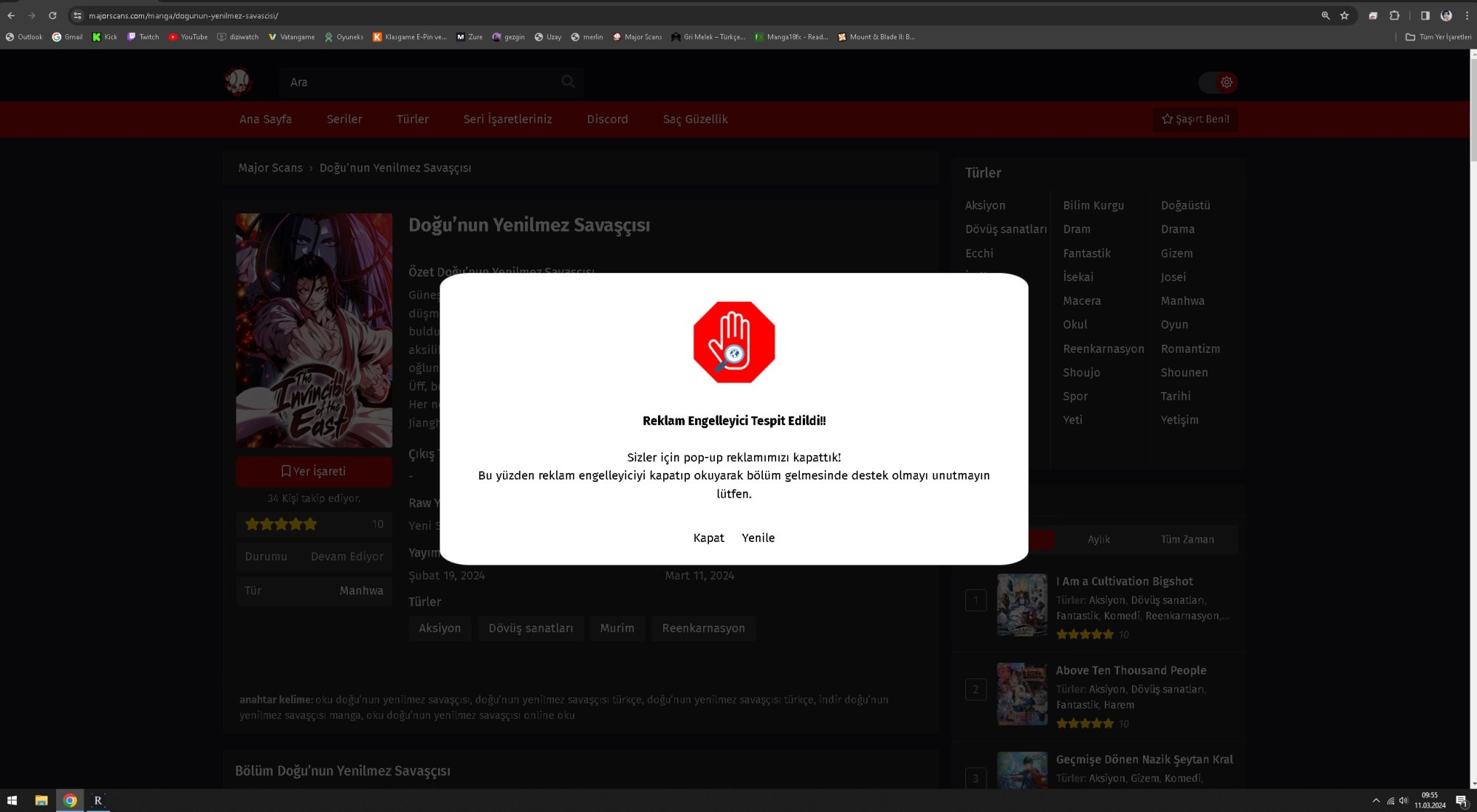The width and height of the screenshot is (1477, 812).
Task: Click the Şaşırt Beni! surprise button
Action: click(x=1195, y=120)
